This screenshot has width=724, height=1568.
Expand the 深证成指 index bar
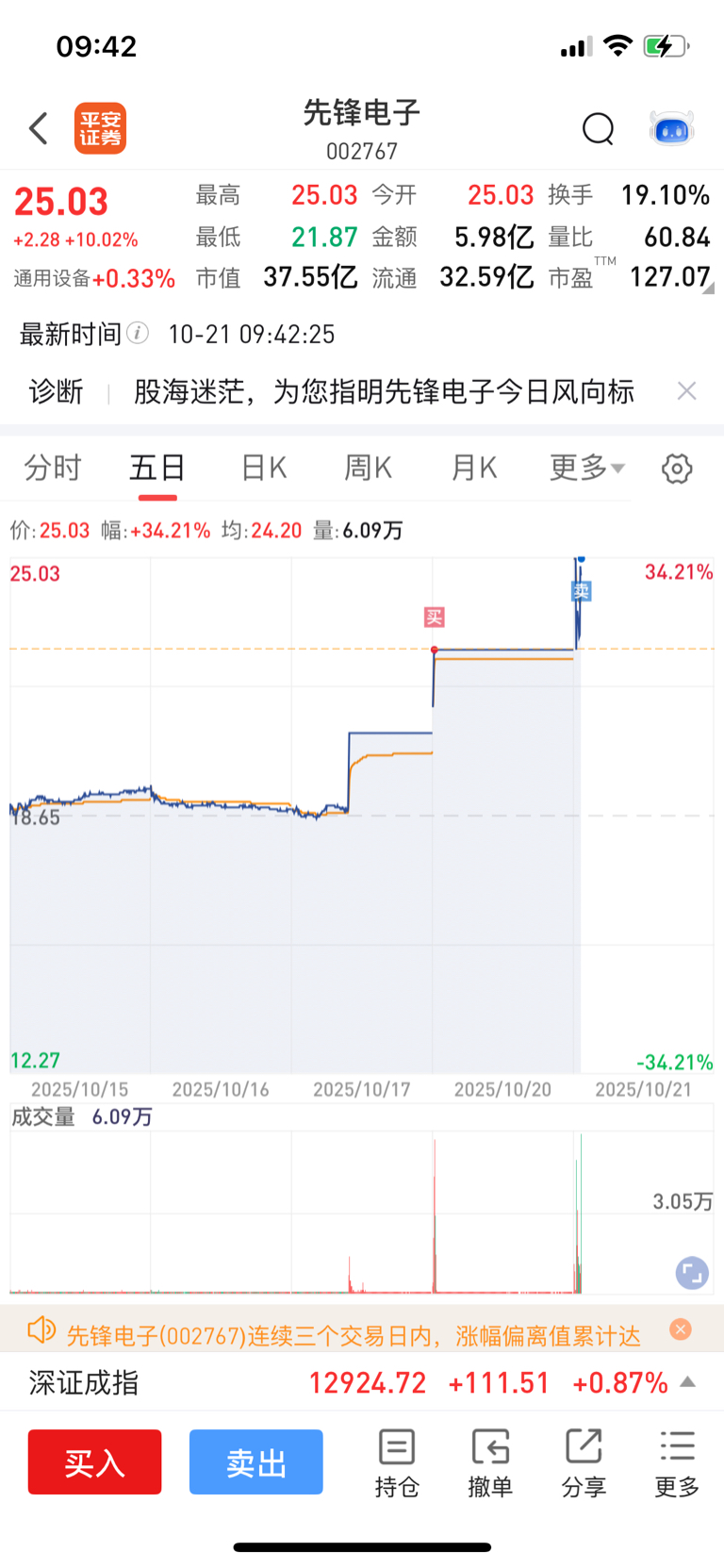click(x=688, y=1382)
